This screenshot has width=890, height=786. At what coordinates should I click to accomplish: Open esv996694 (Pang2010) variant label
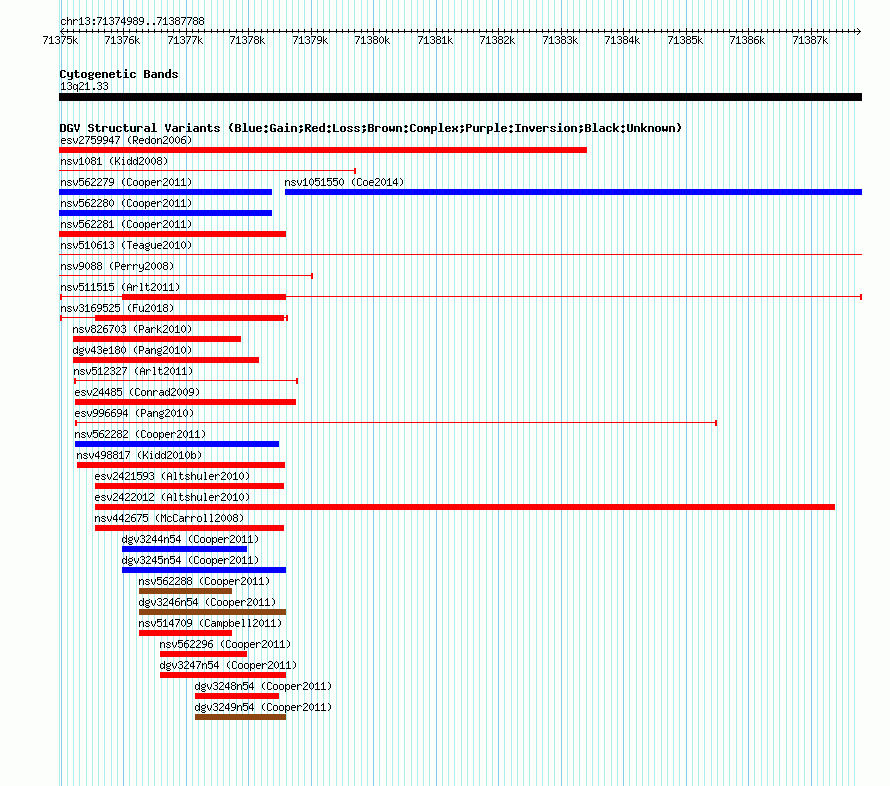click(x=134, y=413)
